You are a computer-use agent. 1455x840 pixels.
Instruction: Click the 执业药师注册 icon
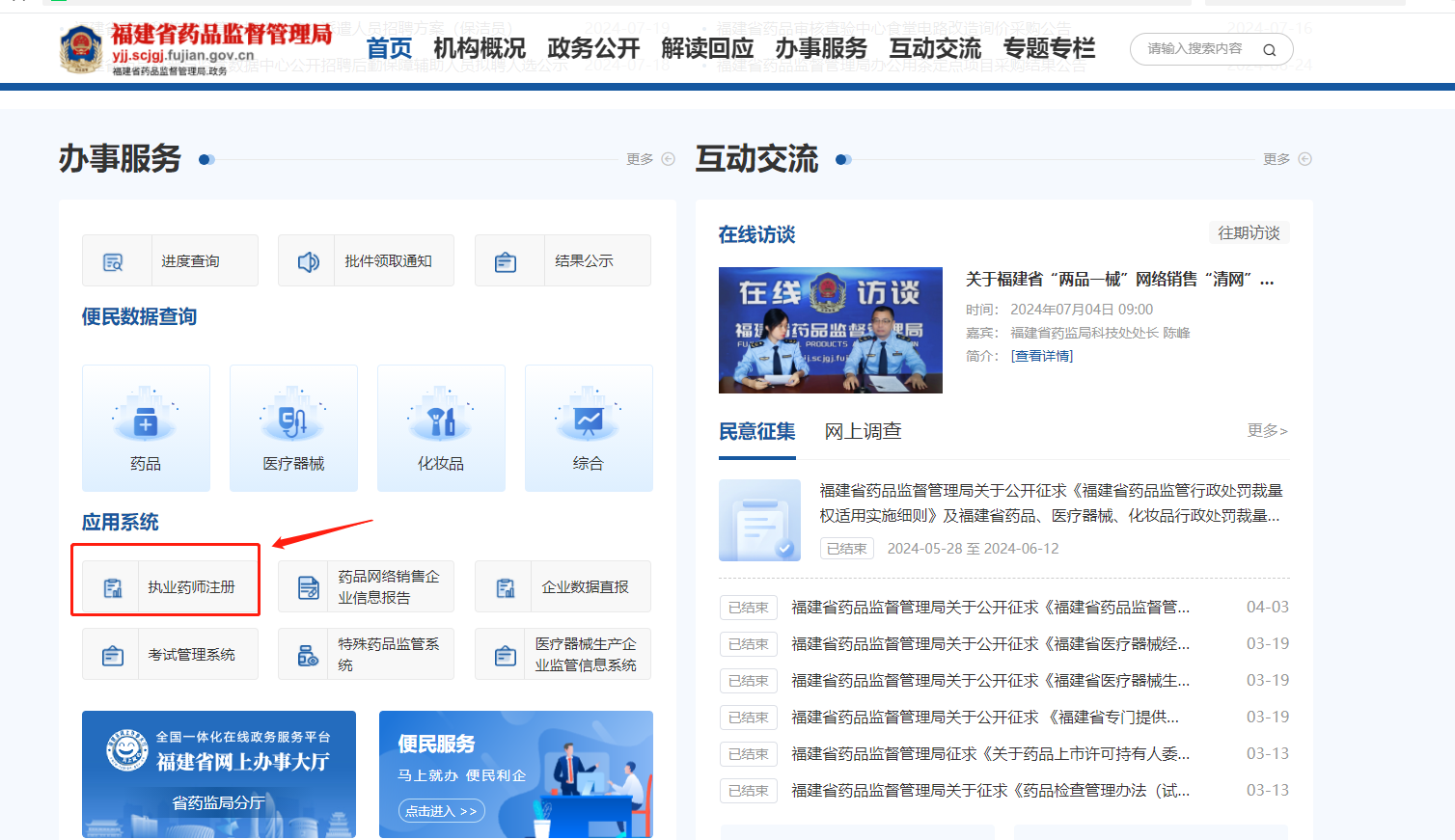click(x=113, y=587)
